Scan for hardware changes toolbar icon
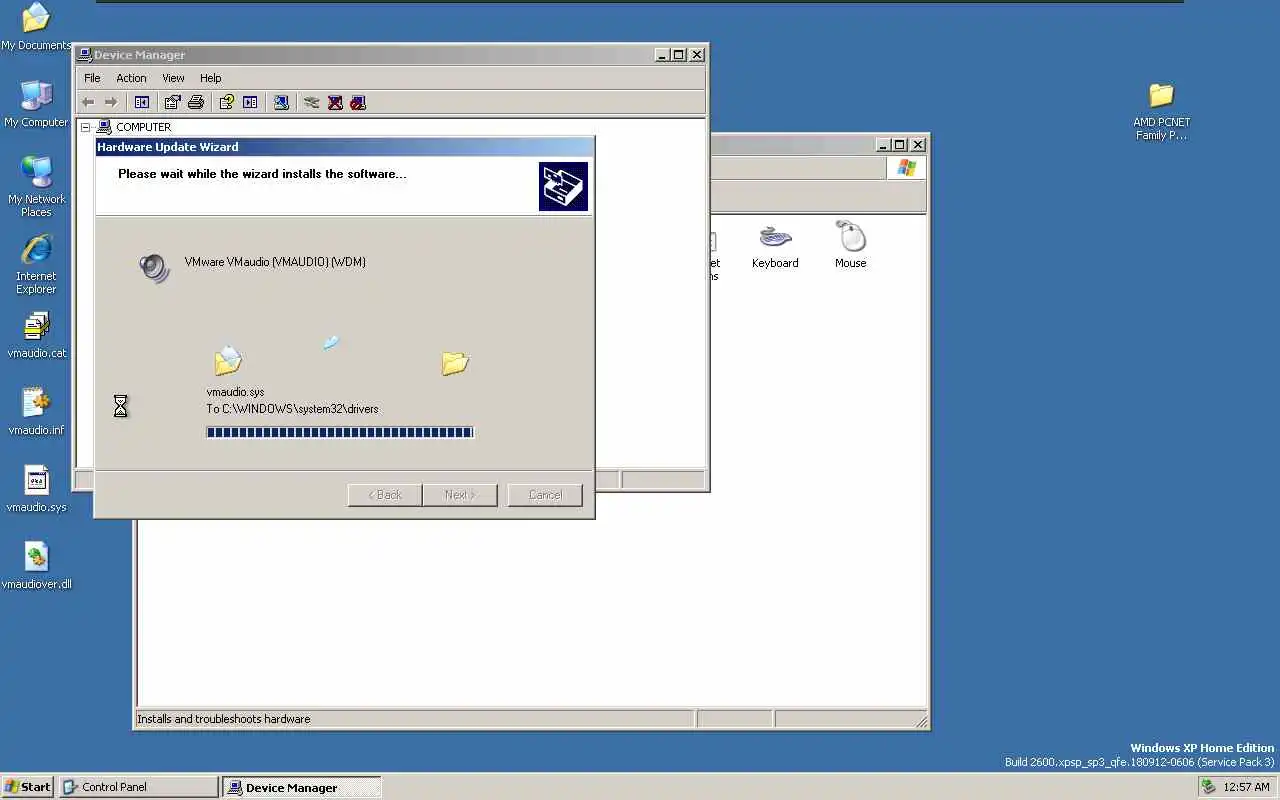Screen dimensions: 1280x800 pyautogui.click(x=281, y=102)
